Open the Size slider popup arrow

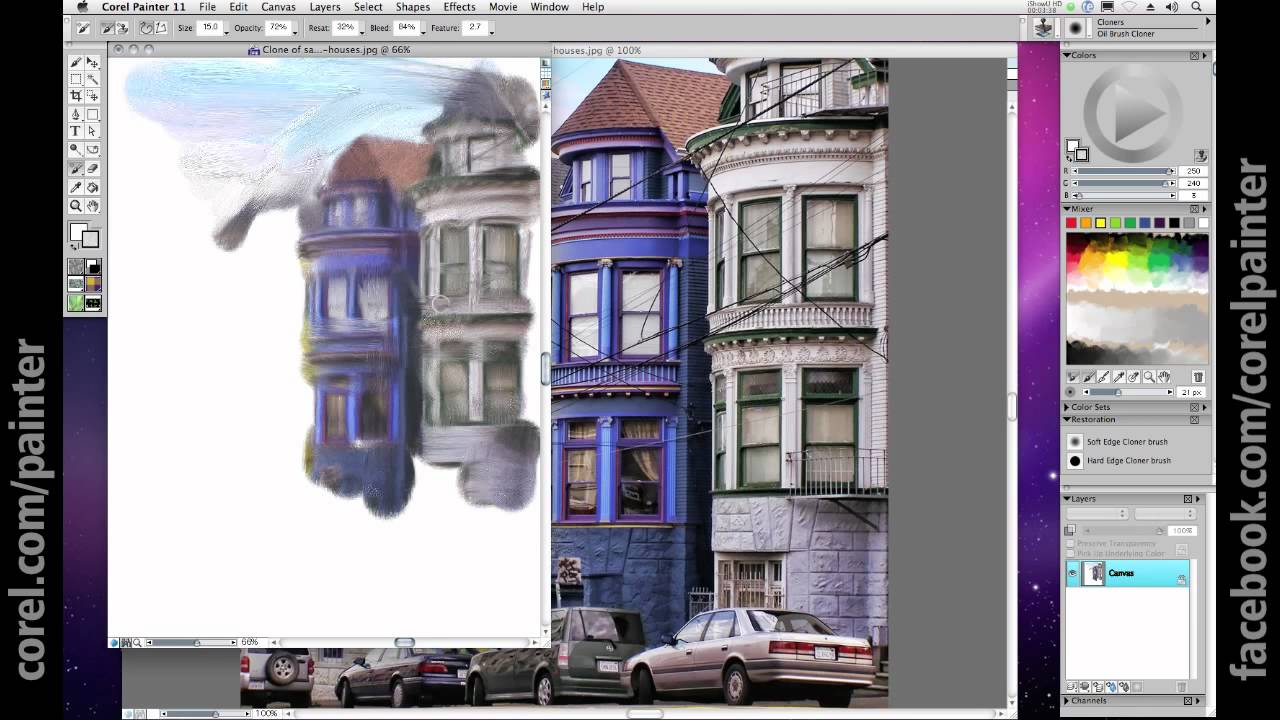[226, 30]
